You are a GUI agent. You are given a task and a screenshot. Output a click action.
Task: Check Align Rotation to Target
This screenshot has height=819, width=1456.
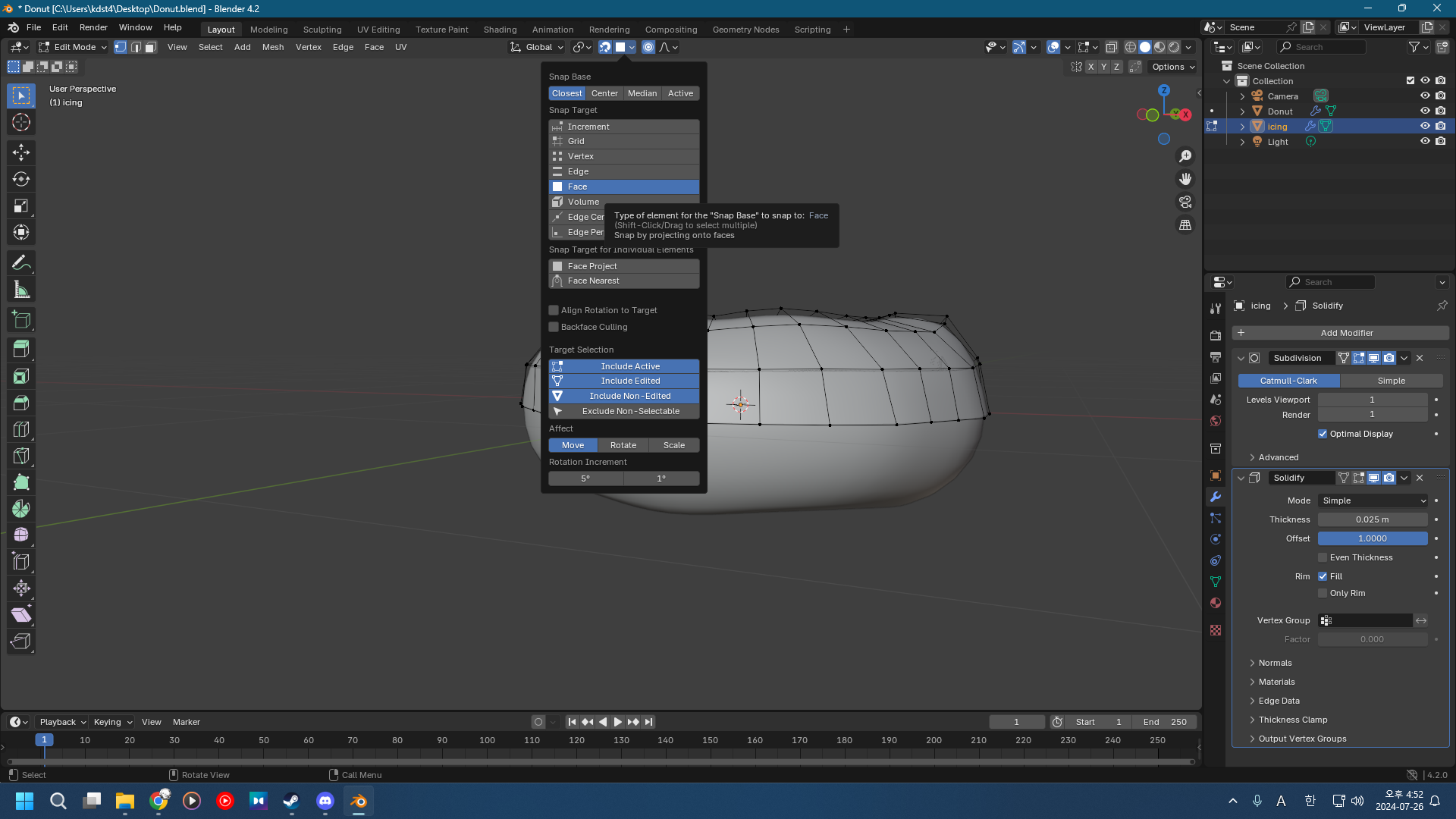[554, 310]
